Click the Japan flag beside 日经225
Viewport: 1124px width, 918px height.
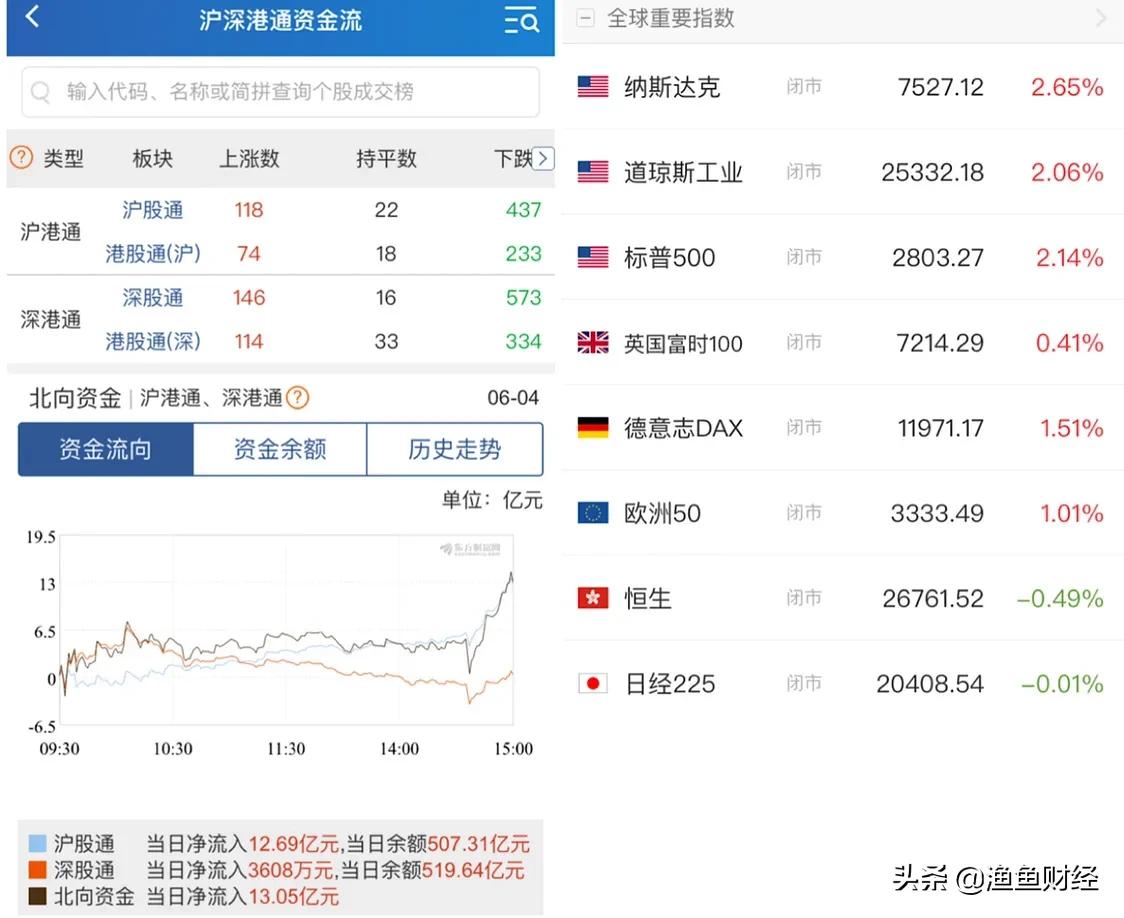(593, 683)
